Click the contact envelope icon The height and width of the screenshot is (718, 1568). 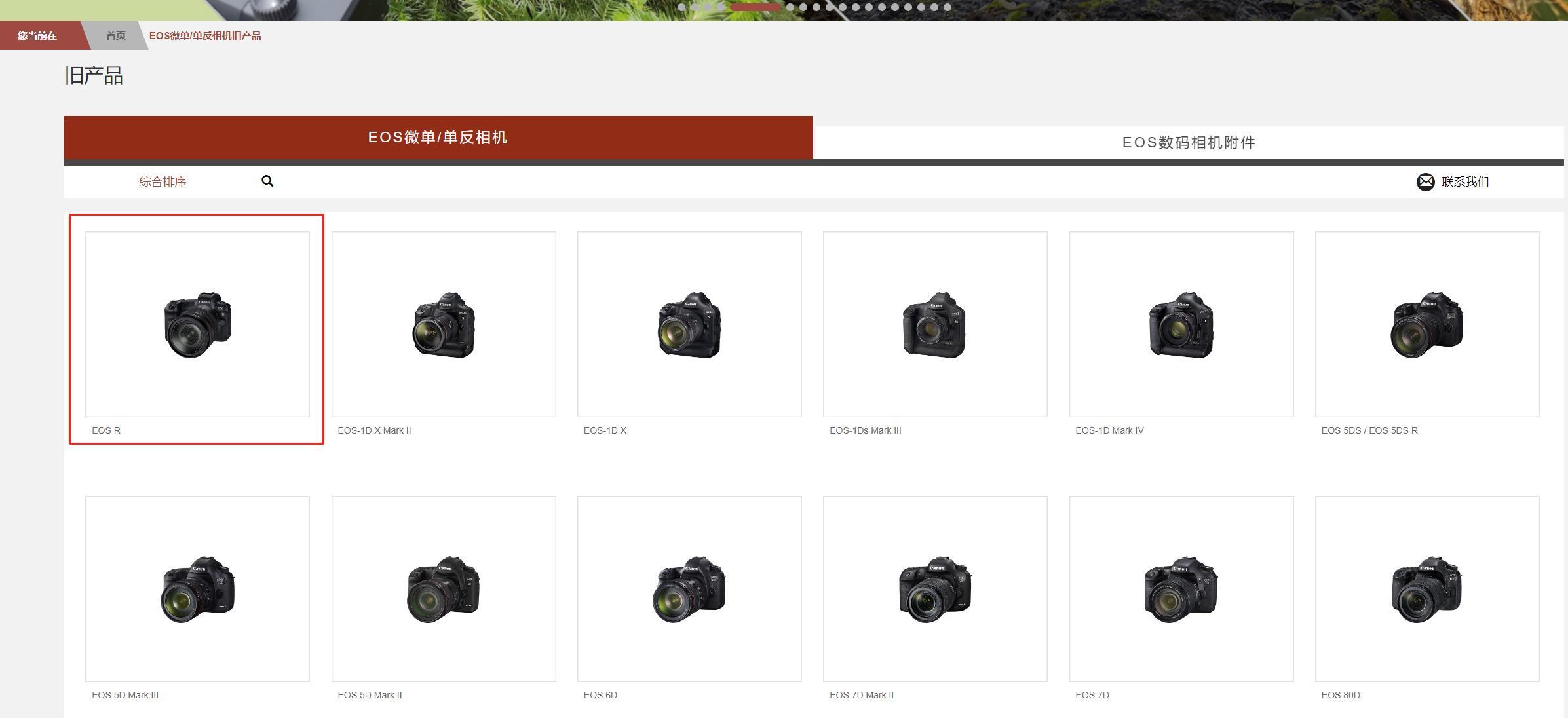tap(1425, 182)
